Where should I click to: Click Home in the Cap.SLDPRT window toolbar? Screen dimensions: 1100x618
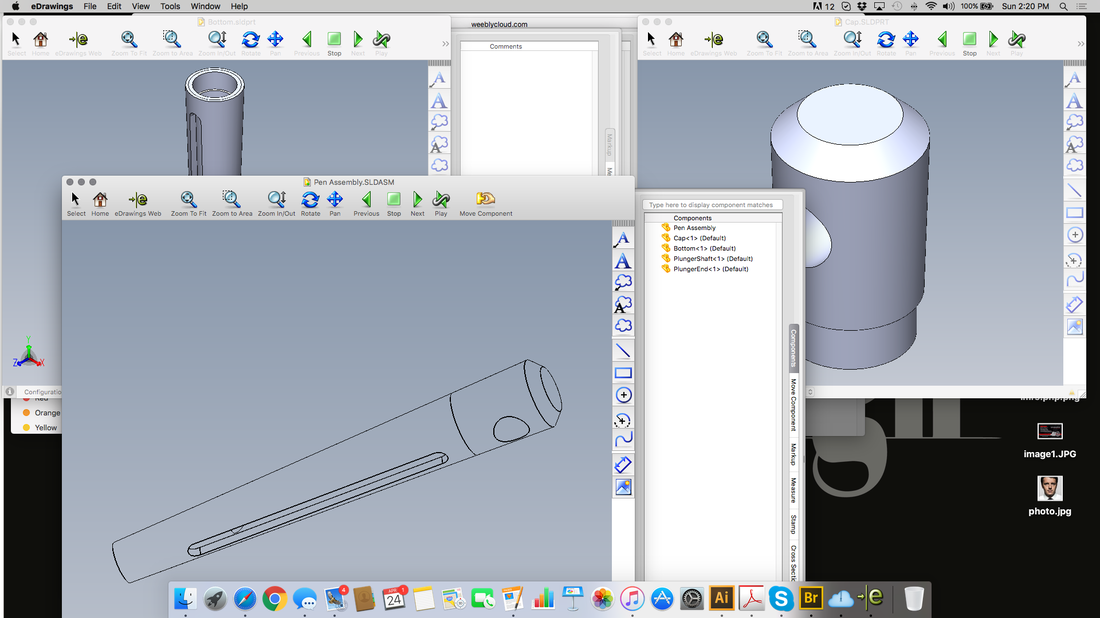[676, 43]
